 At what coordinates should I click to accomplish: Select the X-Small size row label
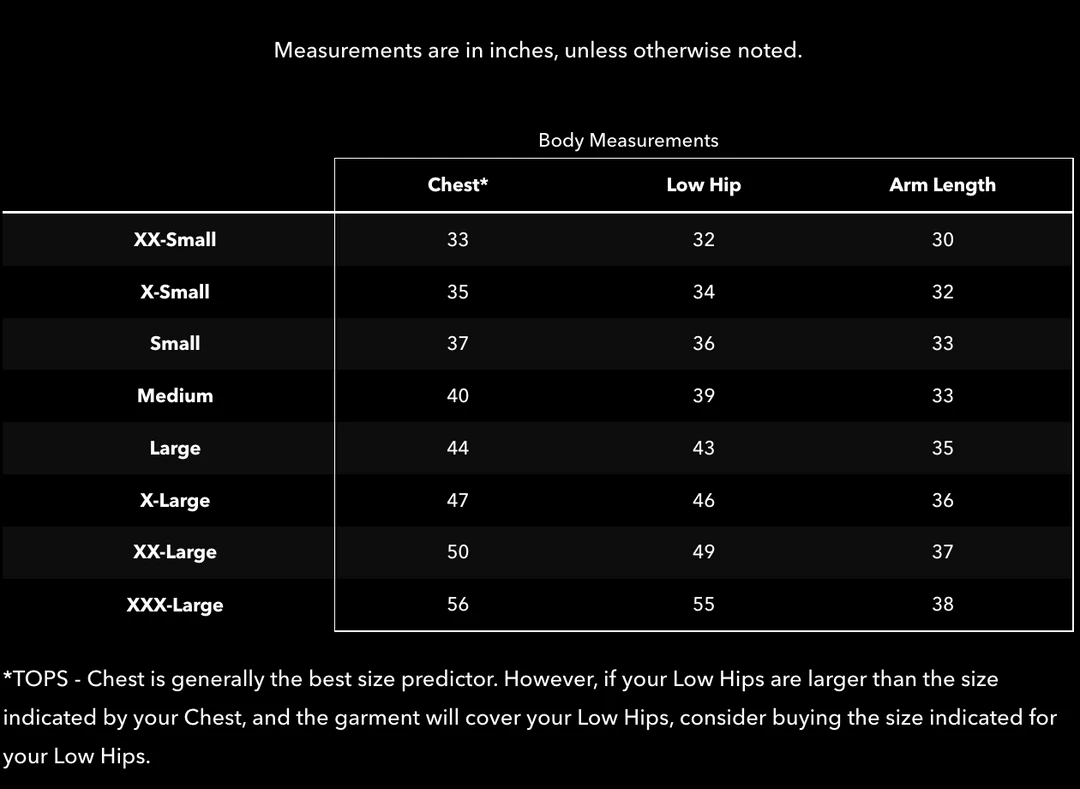[175, 292]
